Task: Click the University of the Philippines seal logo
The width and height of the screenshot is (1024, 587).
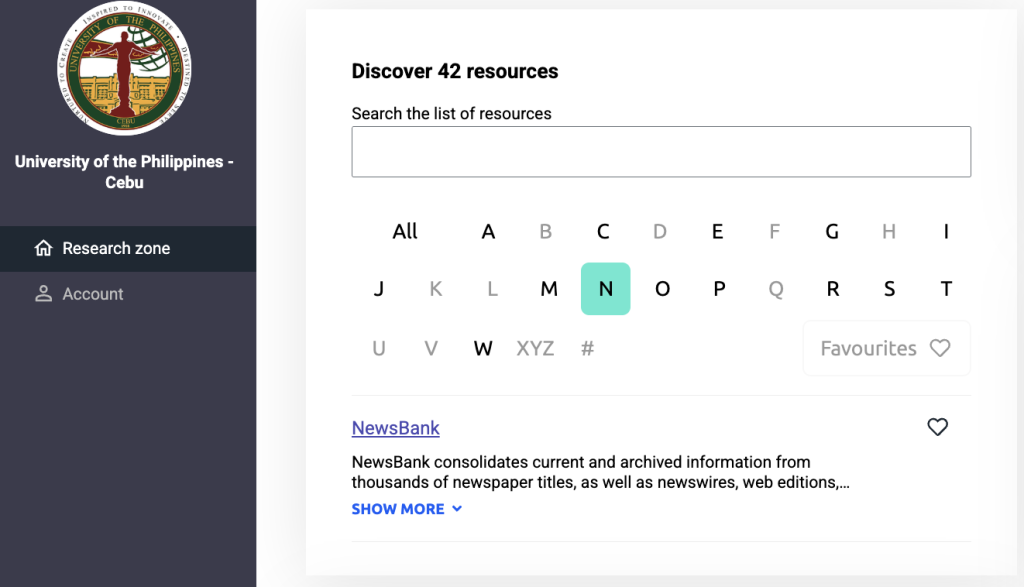Action: pos(125,68)
